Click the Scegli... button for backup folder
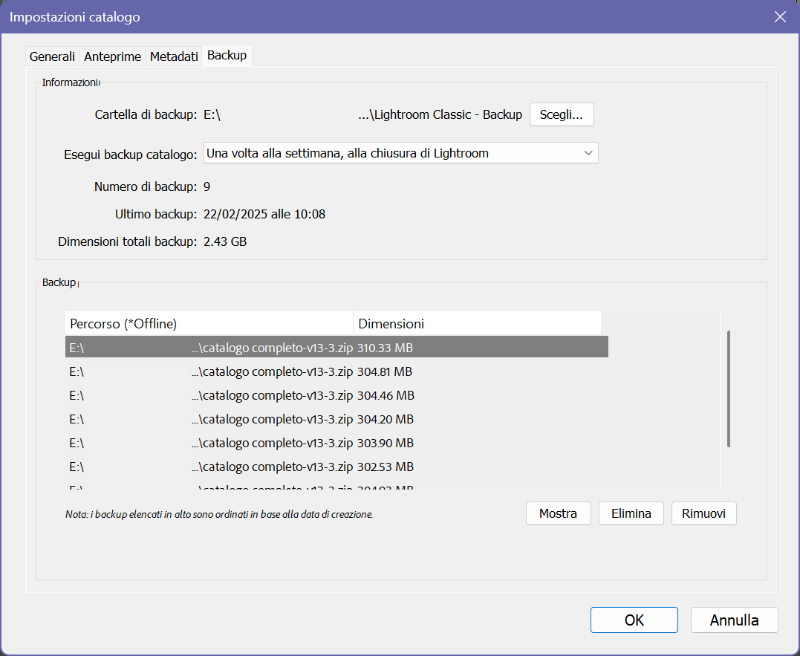Screen dimensions: 800x656 tap(561, 114)
